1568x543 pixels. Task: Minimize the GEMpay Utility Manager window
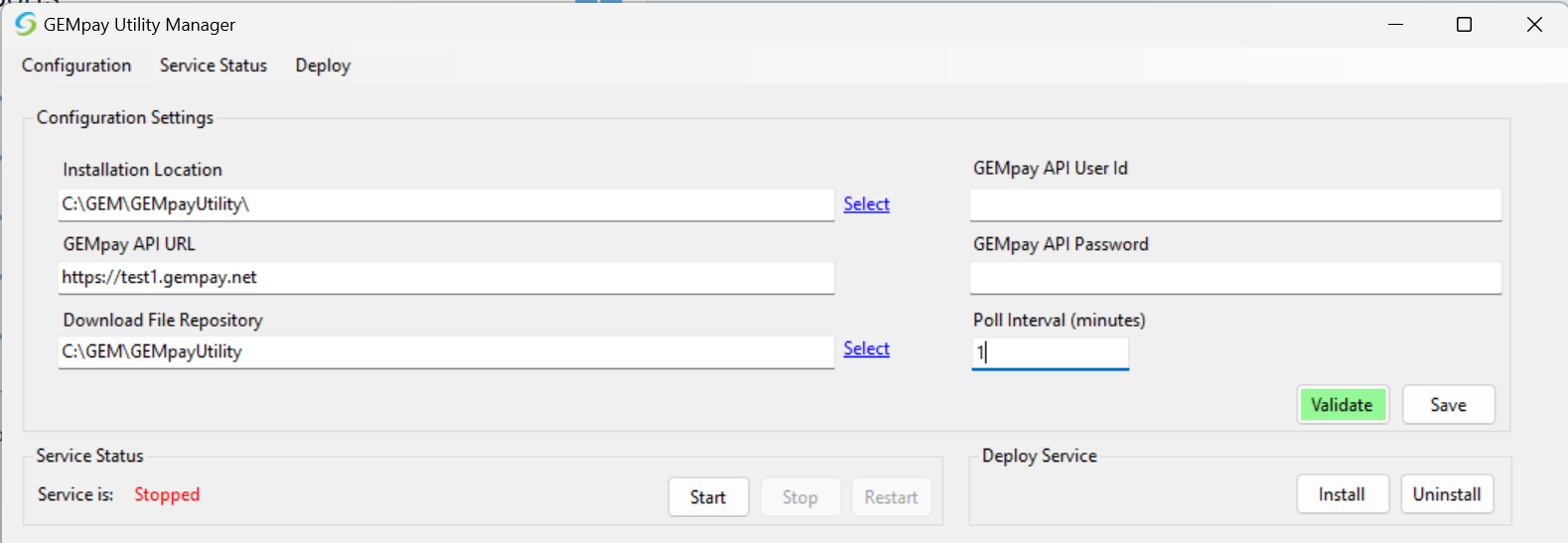(1395, 25)
